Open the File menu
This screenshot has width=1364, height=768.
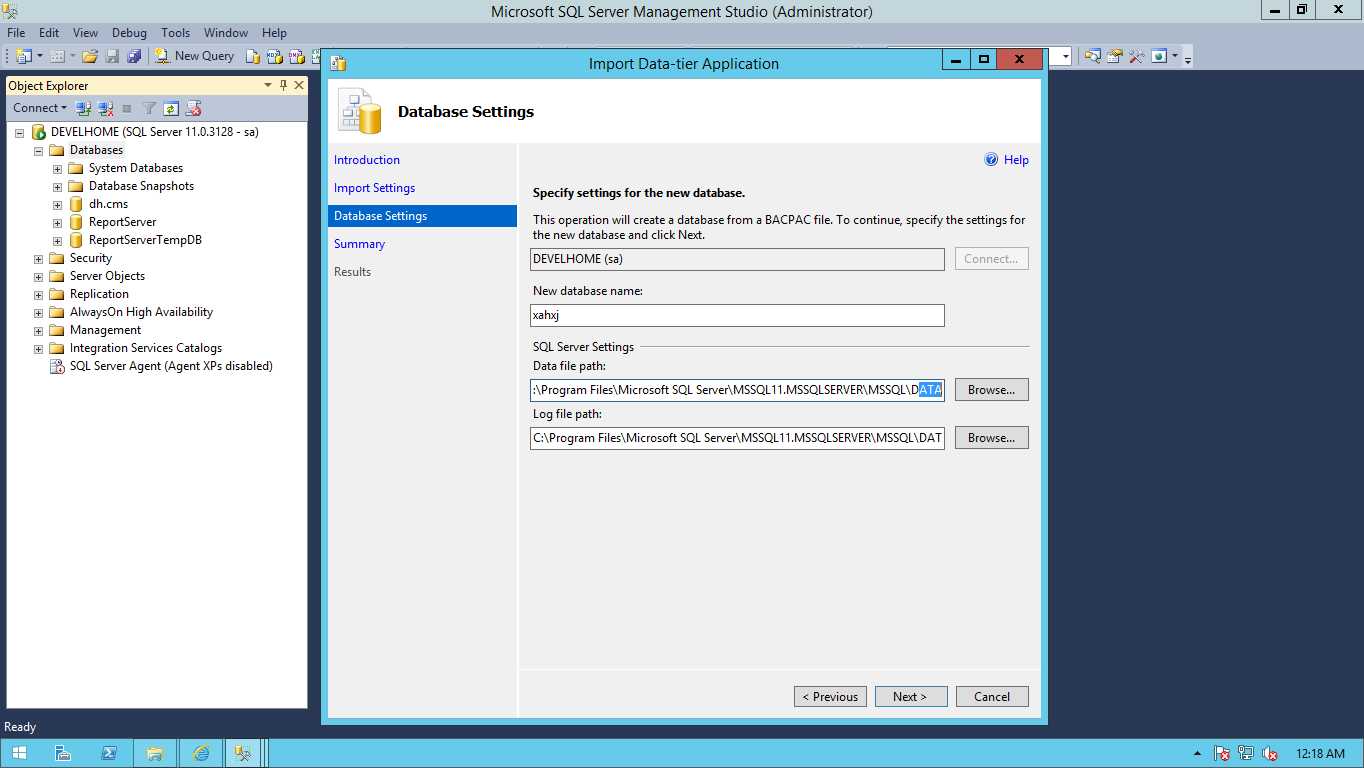16,33
